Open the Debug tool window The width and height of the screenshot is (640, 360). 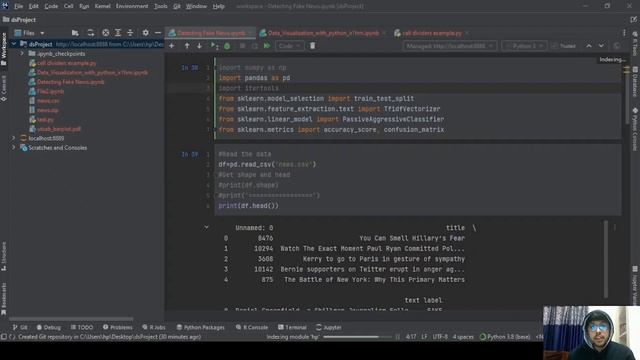(49, 327)
